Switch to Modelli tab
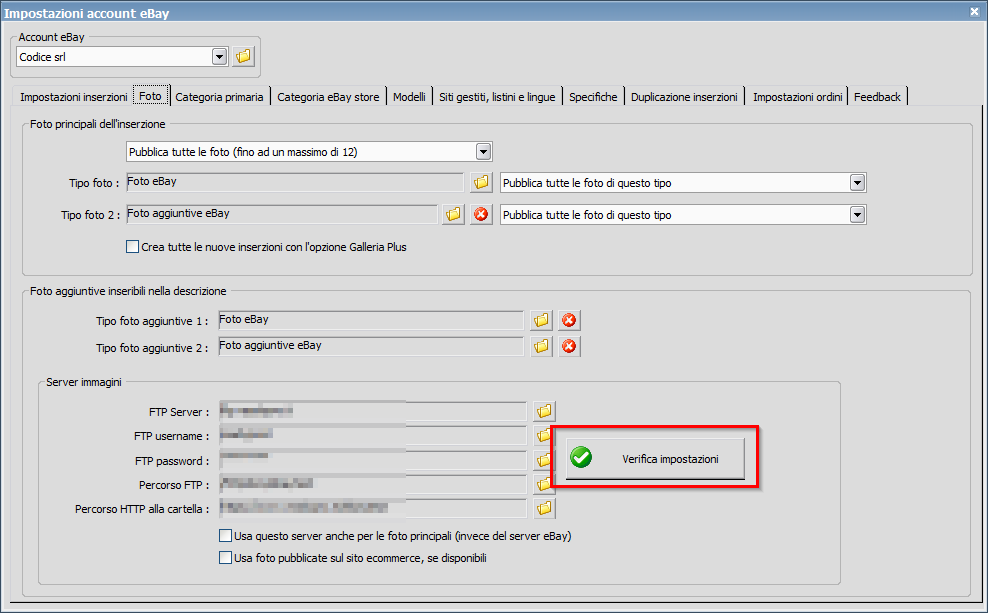The height and width of the screenshot is (613, 988). (410, 97)
